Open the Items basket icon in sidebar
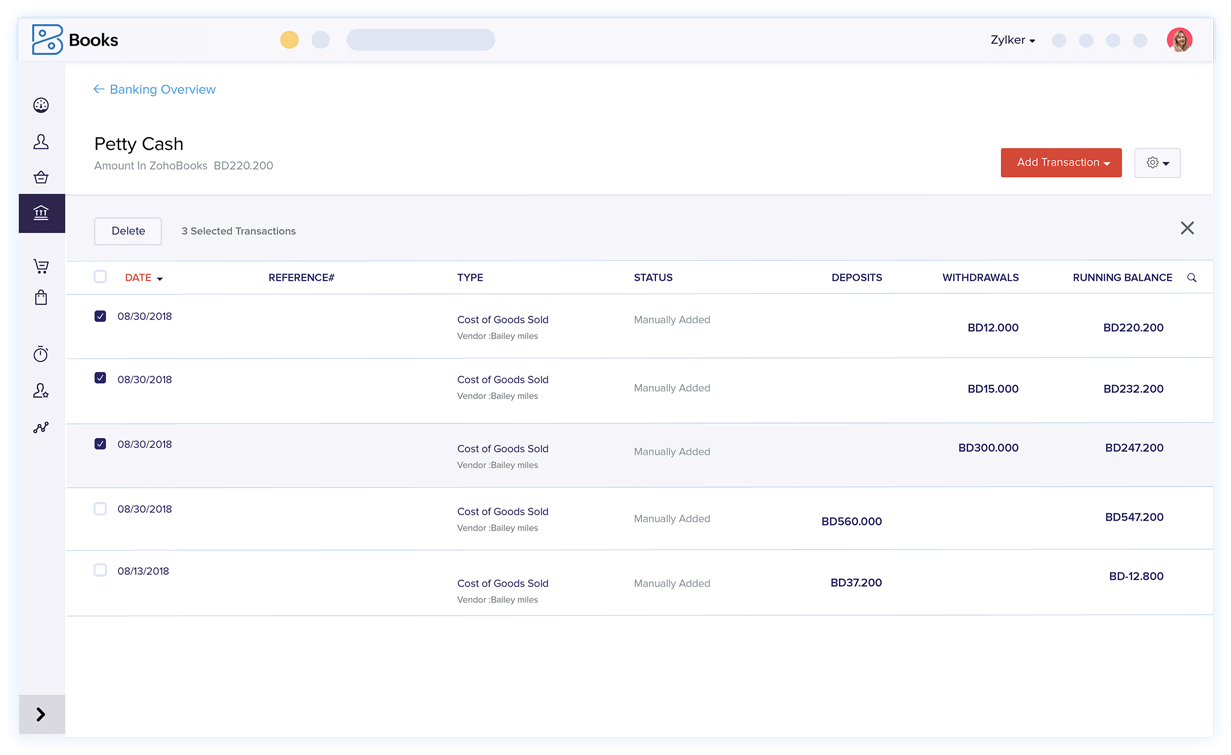Image resolution: width=1231 pixels, height=755 pixels. (41, 178)
